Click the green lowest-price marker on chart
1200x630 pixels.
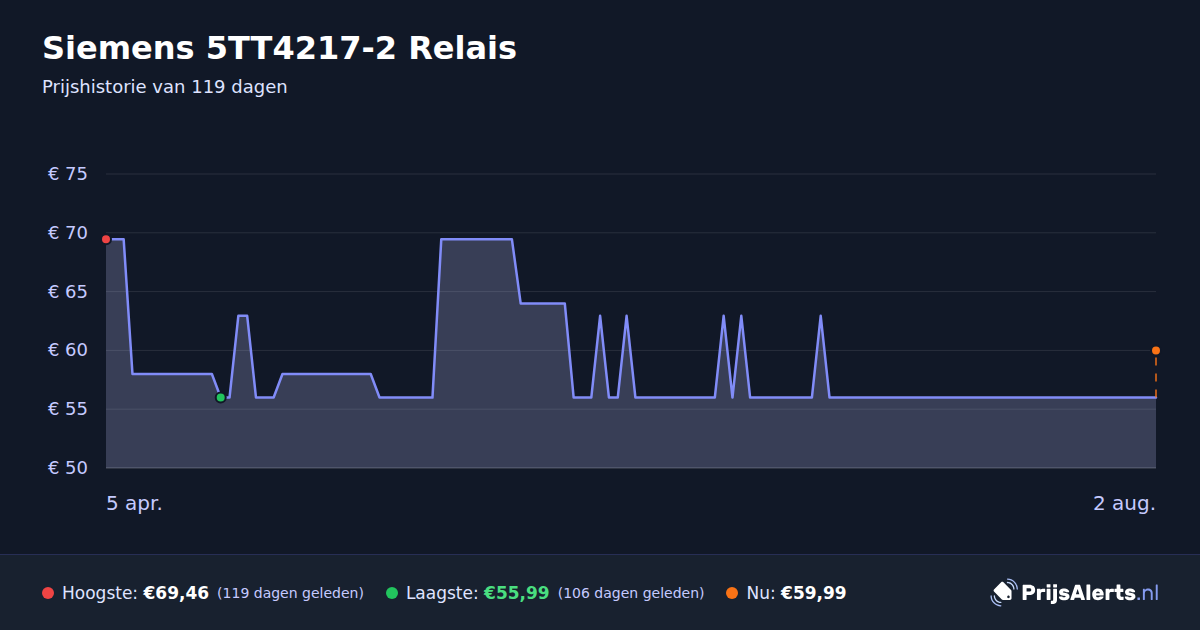(x=221, y=397)
